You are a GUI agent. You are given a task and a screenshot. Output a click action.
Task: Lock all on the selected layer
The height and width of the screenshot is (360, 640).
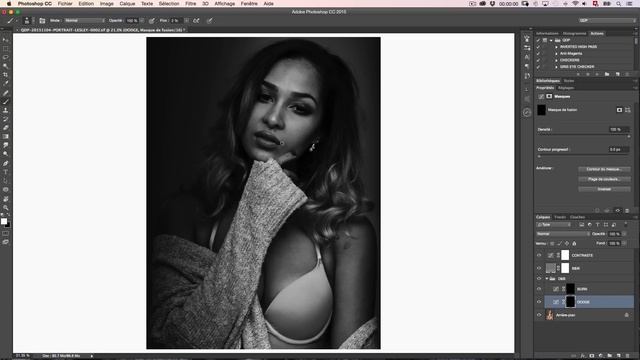pos(574,243)
